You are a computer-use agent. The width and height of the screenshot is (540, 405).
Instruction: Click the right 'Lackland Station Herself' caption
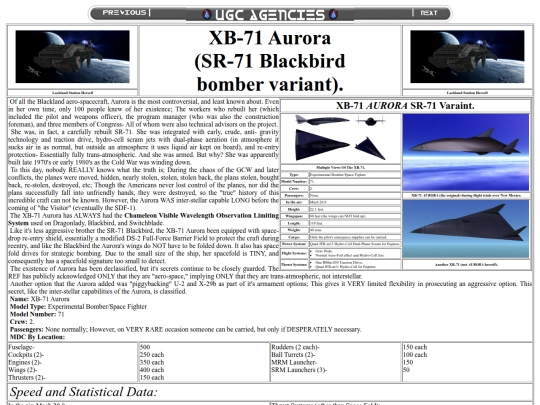click(x=467, y=93)
